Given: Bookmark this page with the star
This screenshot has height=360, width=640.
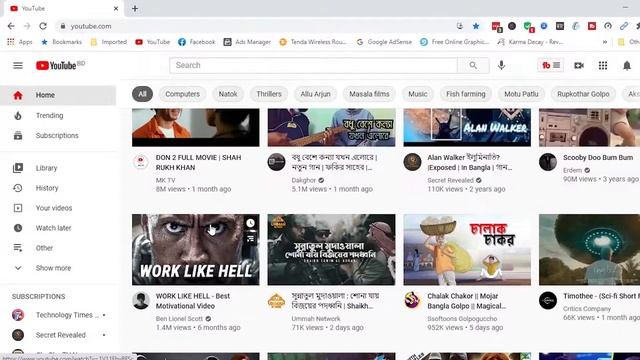Looking at the screenshot, I should click(x=476, y=26).
